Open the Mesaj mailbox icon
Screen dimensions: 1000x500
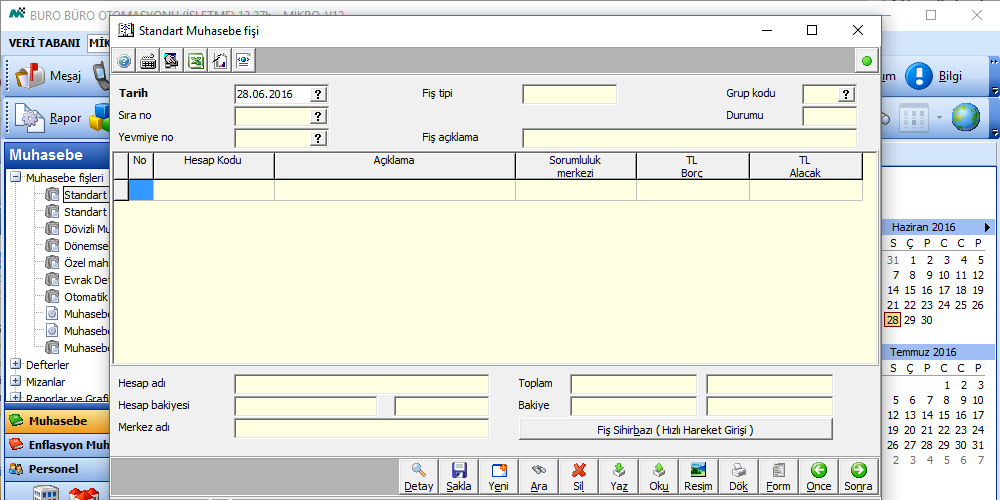[28, 77]
